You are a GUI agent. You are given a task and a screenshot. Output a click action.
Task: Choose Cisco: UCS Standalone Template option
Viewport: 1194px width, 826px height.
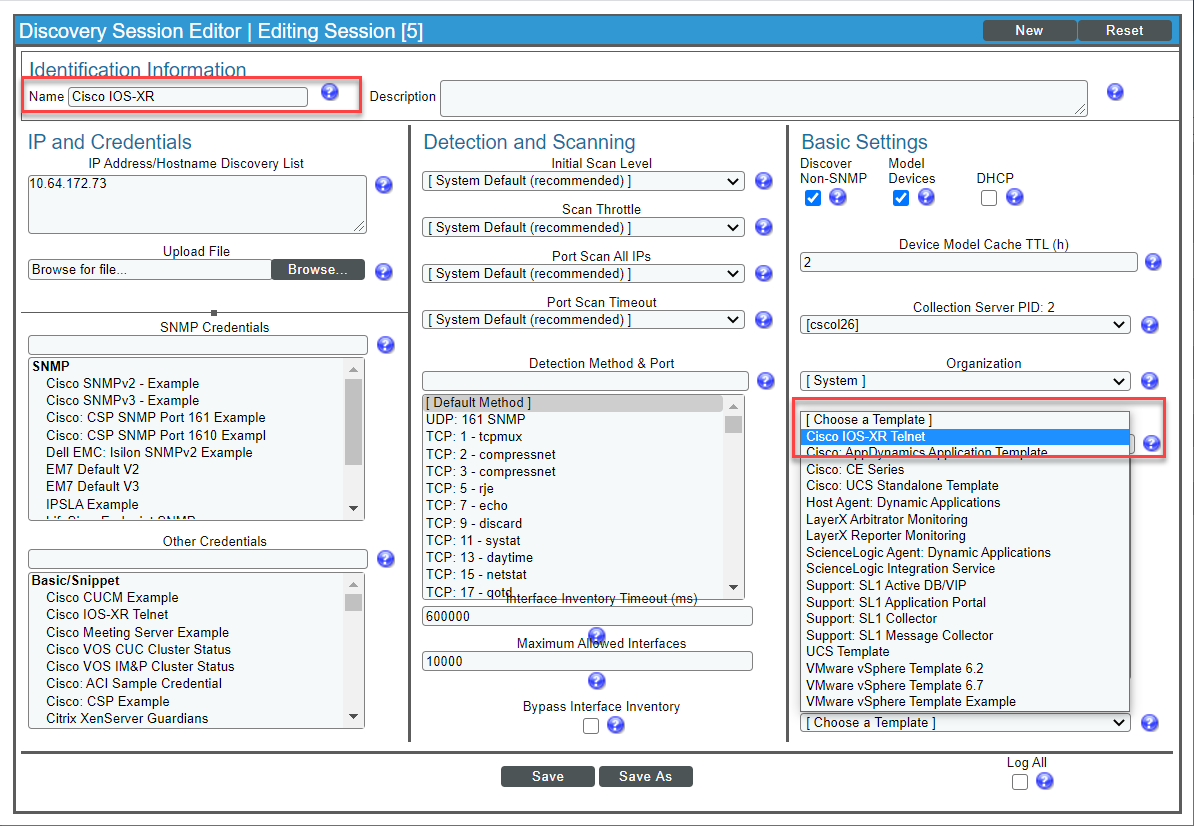[965, 486]
